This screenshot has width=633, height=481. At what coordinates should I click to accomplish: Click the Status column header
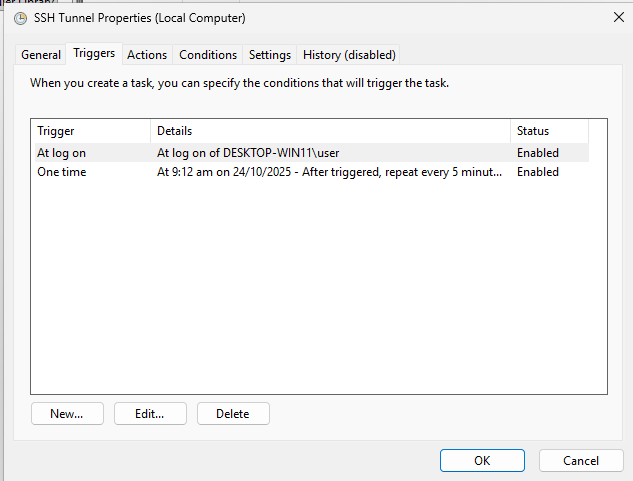coord(549,131)
